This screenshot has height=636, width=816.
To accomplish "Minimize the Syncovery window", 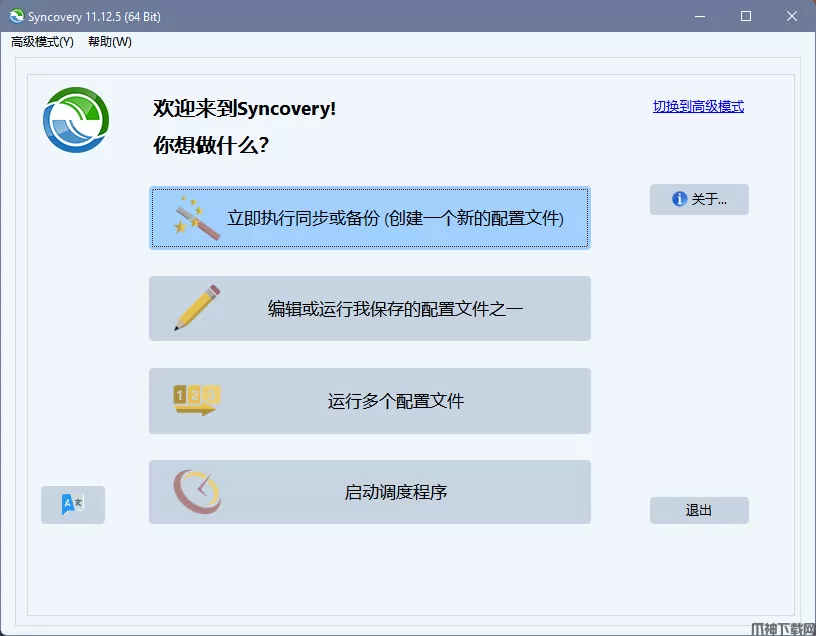I will coord(700,16).
